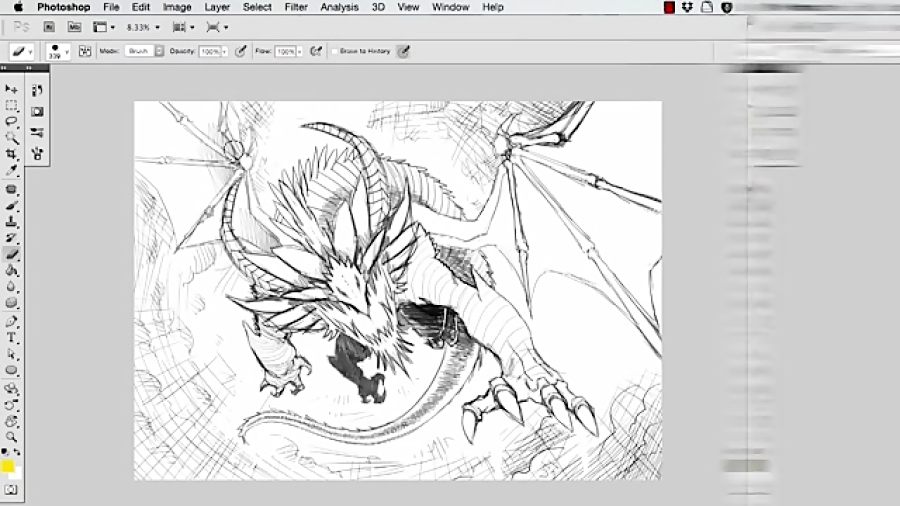900x506 pixels.
Task: Open the Eraser tool preset picker
Action: point(22,51)
